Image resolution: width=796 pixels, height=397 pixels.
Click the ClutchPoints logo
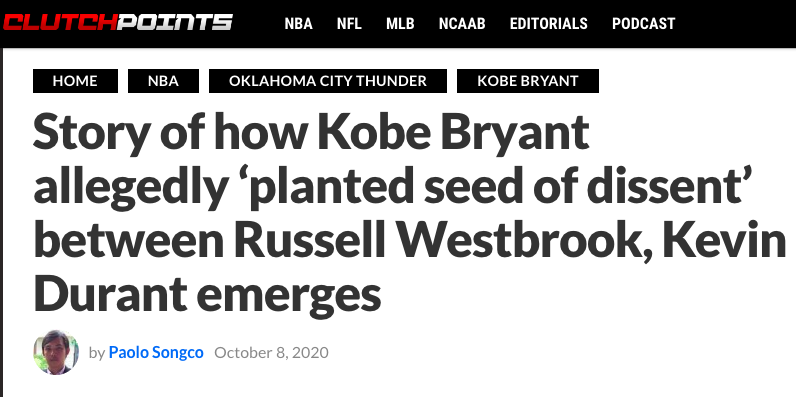coord(118,22)
